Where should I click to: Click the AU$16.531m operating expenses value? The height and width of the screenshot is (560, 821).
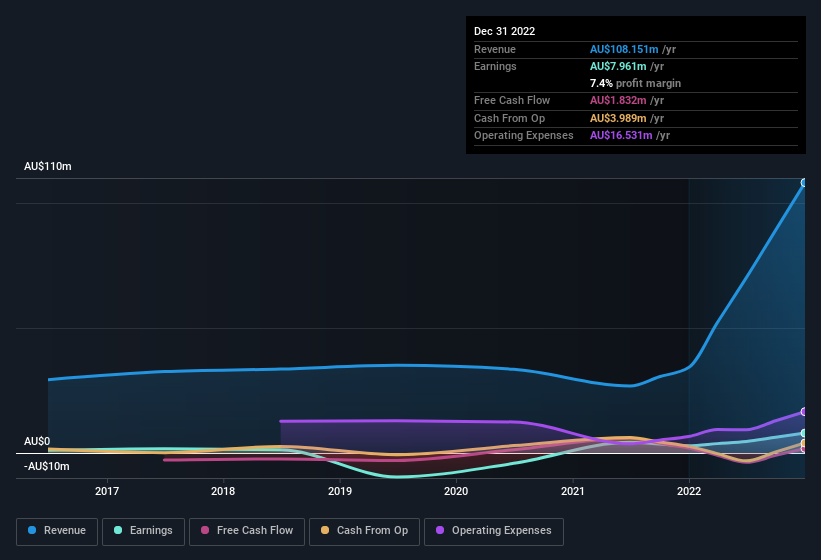[621, 136]
